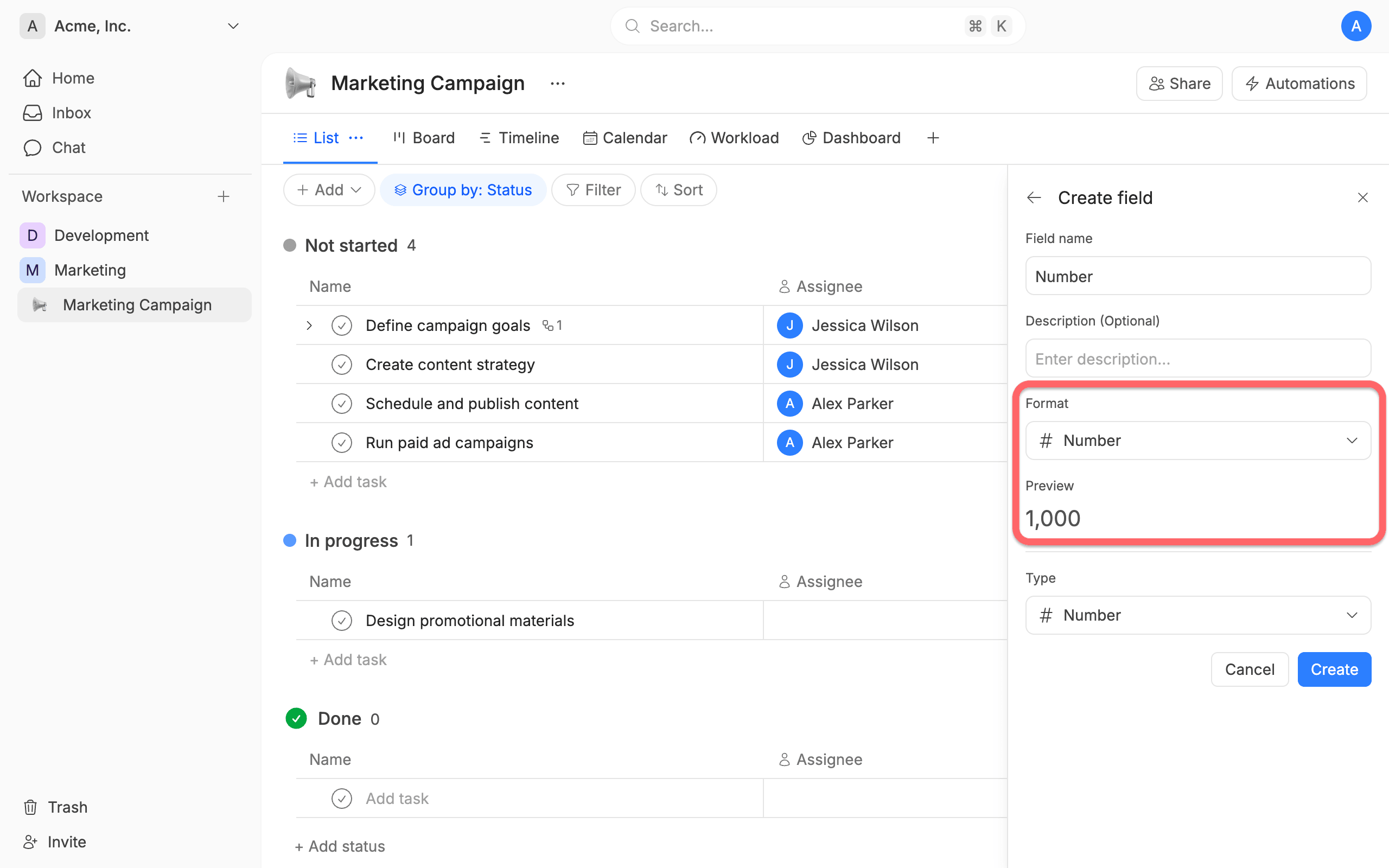Click the Assignee column header under Not started

[821, 286]
